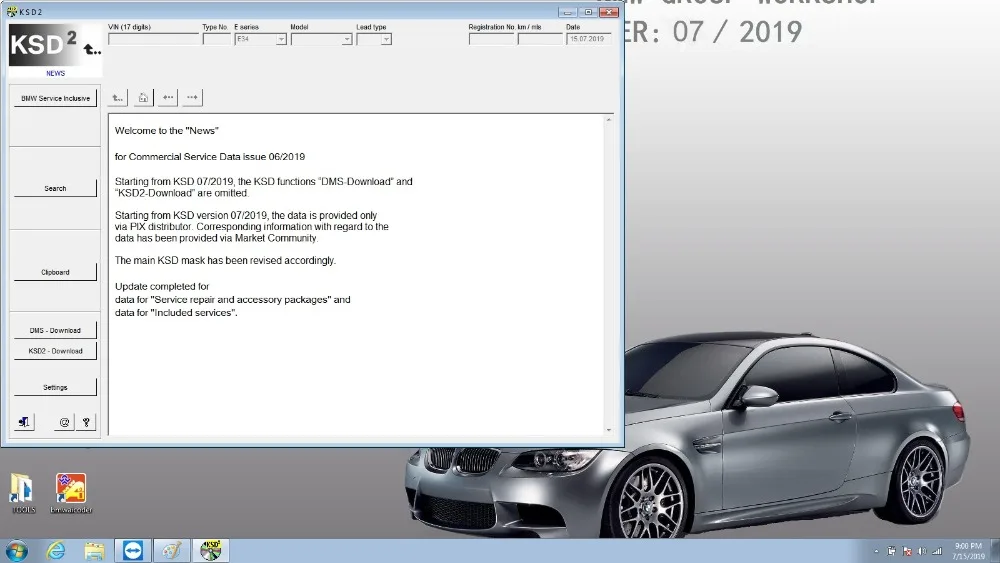Click the news pane scrollbar up arrow
The width and height of the screenshot is (1000, 563).
click(608, 120)
